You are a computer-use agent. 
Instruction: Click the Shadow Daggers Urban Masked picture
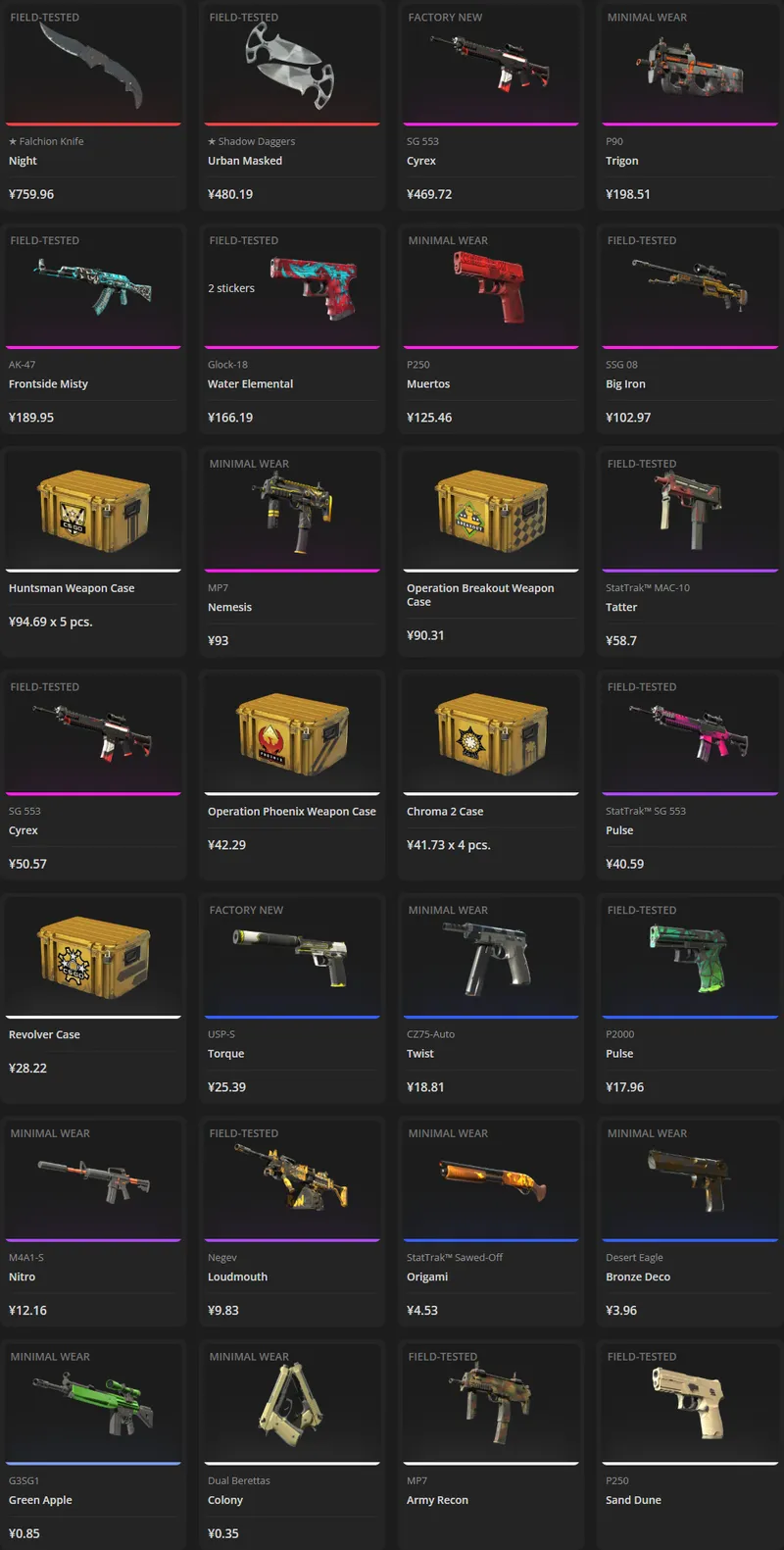click(290, 65)
